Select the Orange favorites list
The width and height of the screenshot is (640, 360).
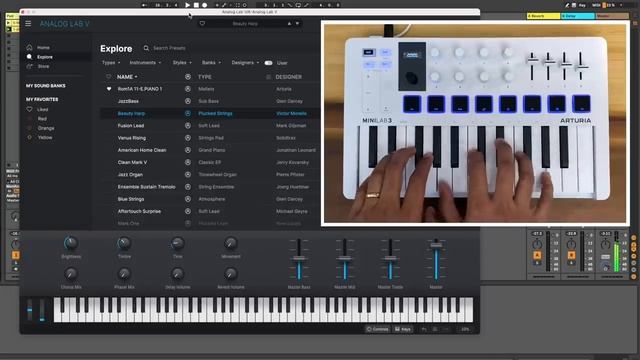46,128
